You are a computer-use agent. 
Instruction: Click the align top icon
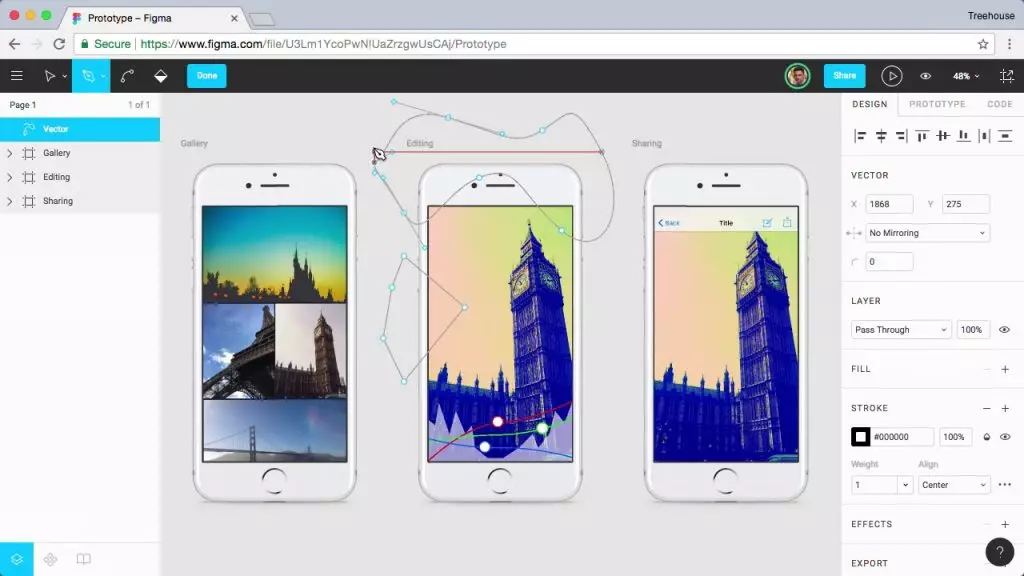coord(921,136)
